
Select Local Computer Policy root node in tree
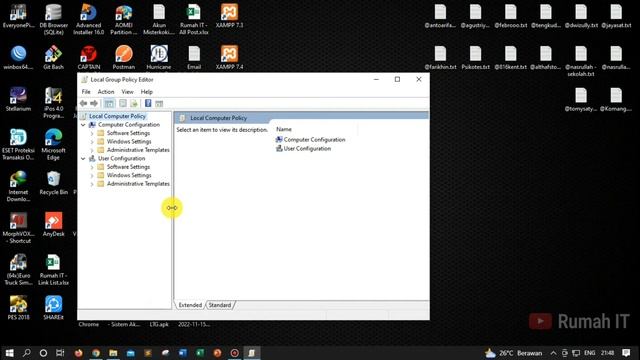(x=117, y=116)
